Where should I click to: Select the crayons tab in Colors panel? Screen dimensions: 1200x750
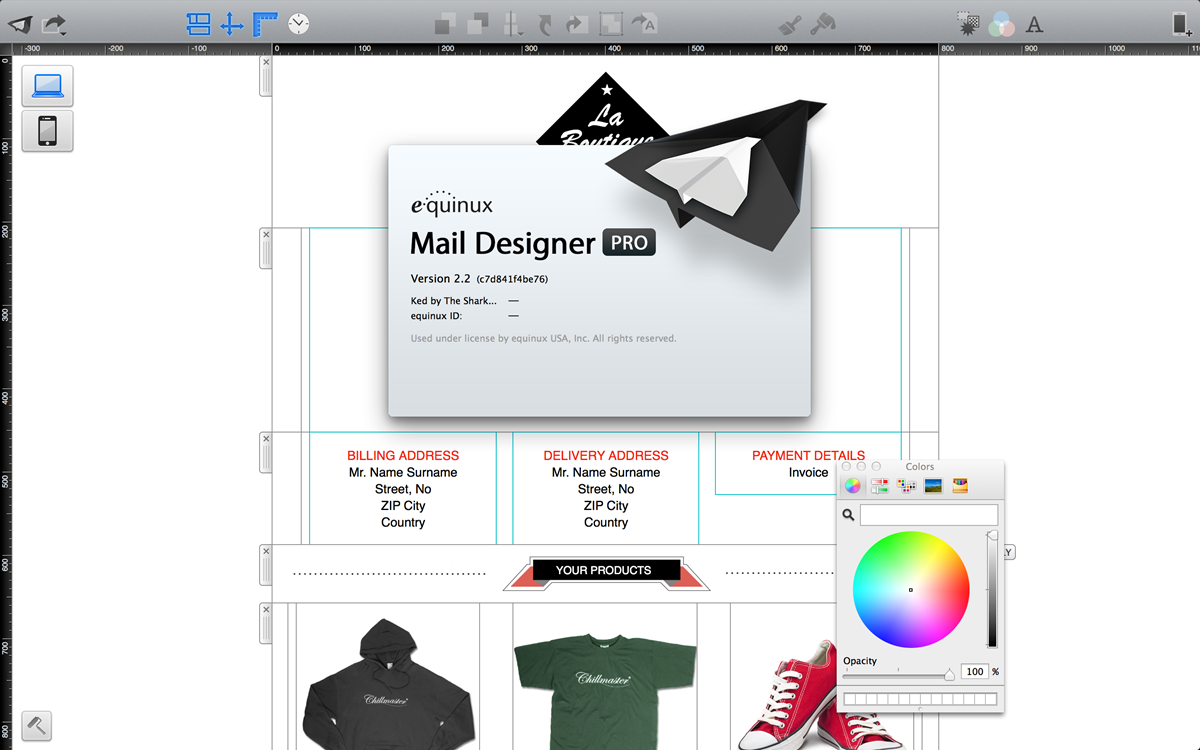[960, 486]
